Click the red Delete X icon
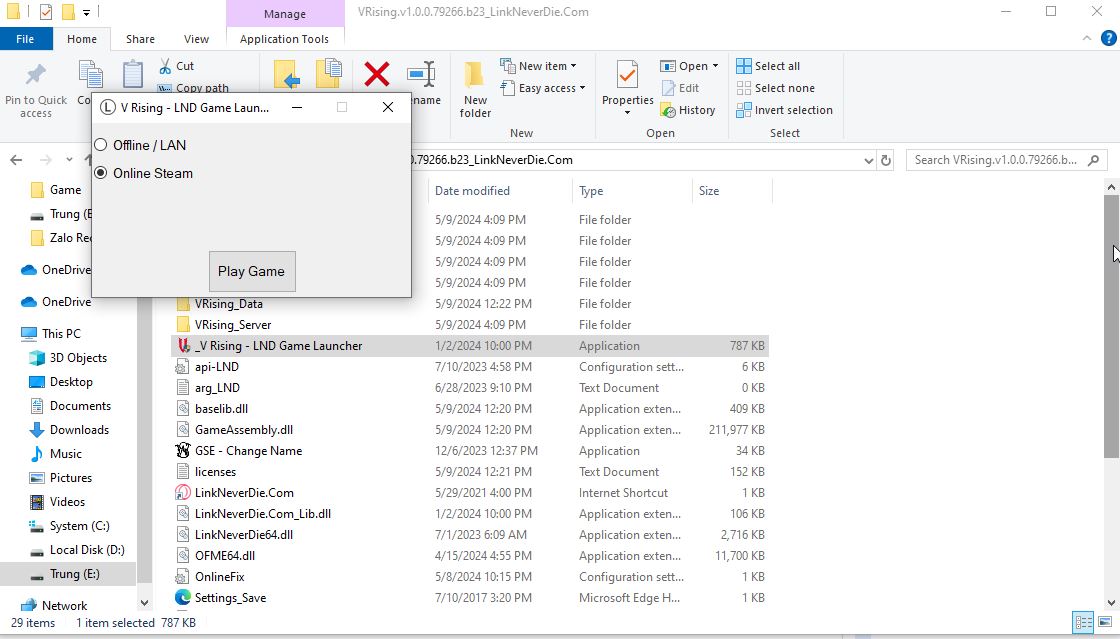The height and width of the screenshot is (639, 1120). (377, 75)
